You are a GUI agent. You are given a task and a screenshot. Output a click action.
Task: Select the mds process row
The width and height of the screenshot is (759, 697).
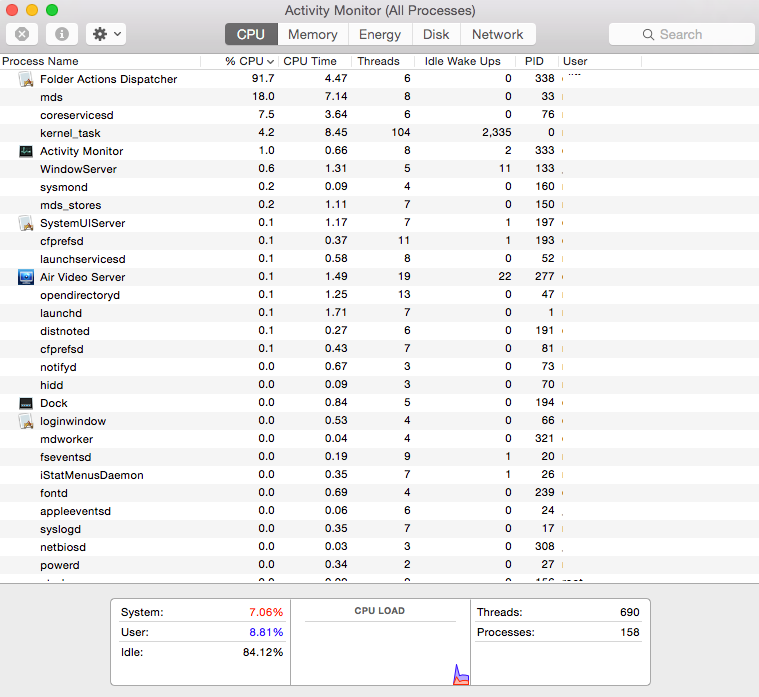point(380,97)
